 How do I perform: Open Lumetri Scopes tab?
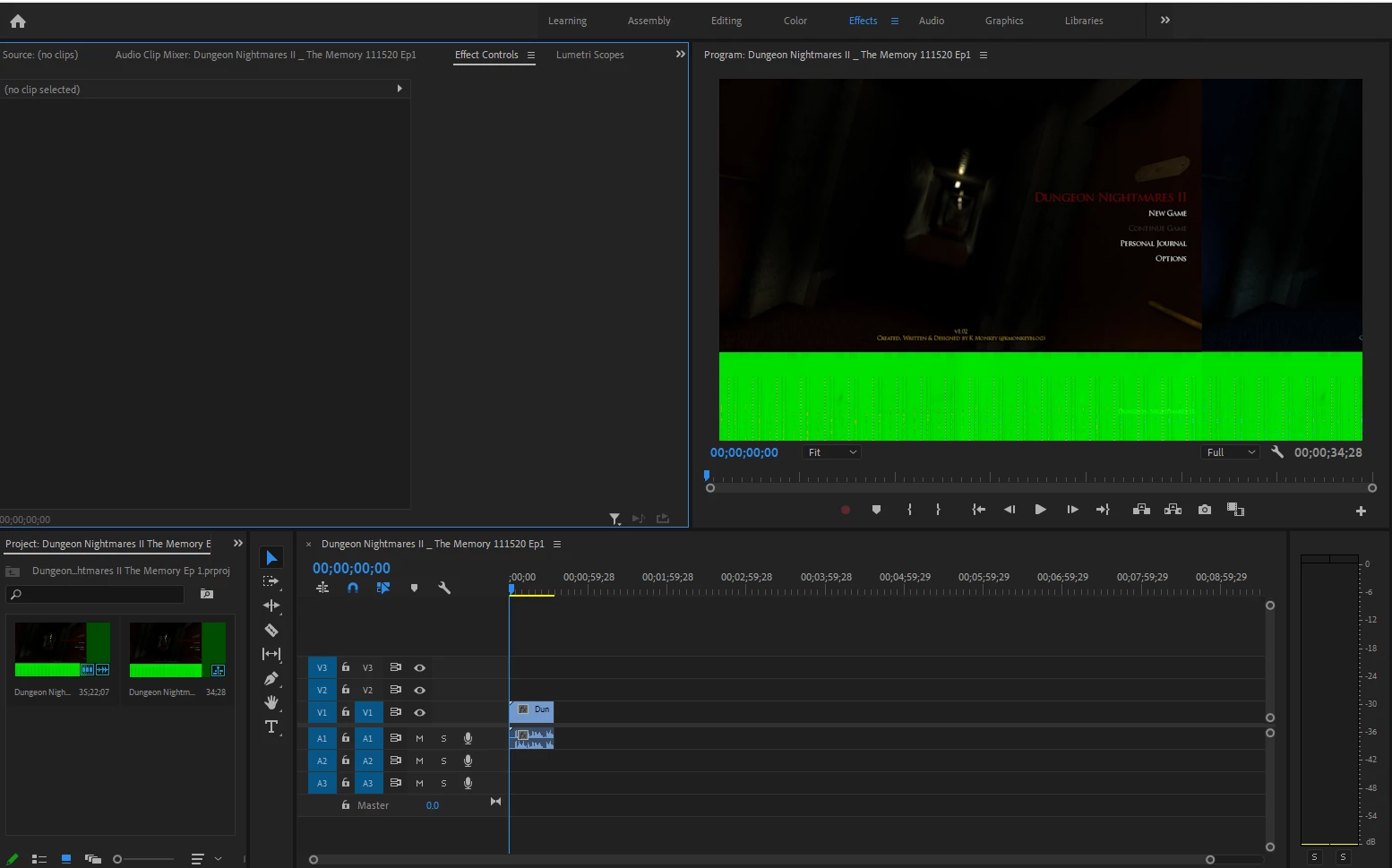[589, 55]
